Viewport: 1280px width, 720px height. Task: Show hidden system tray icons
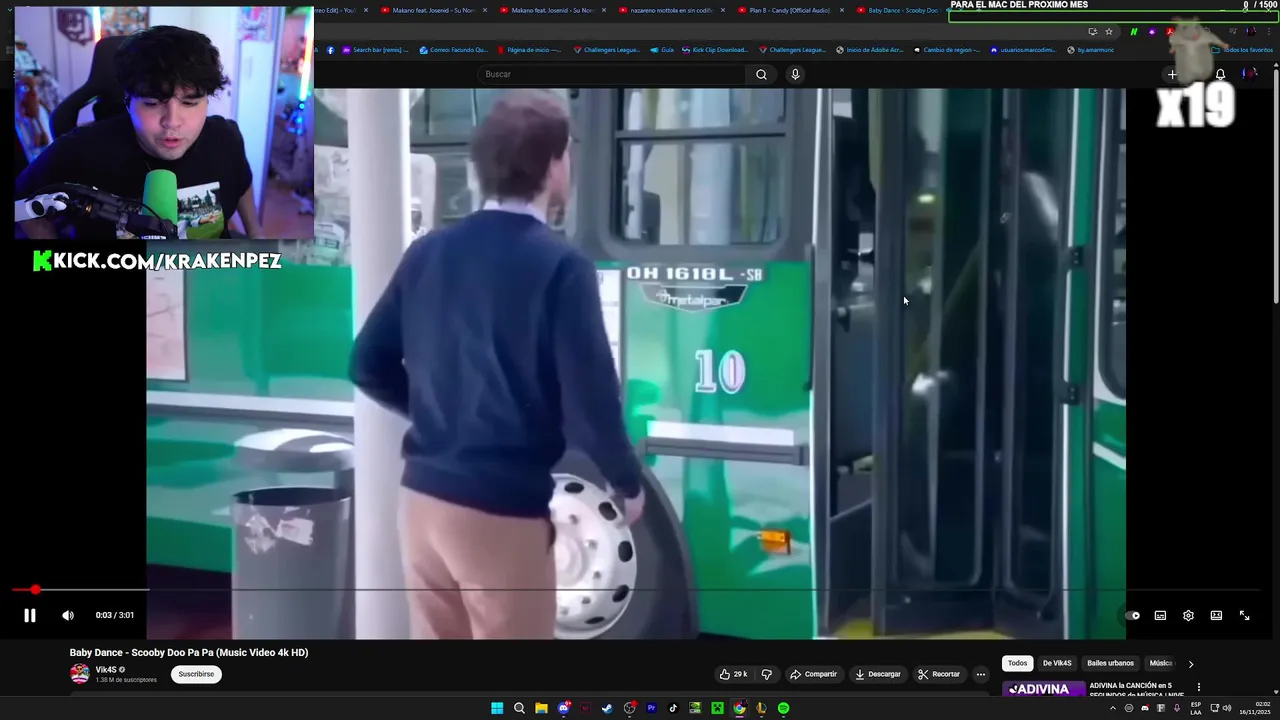tap(1113, 708)
